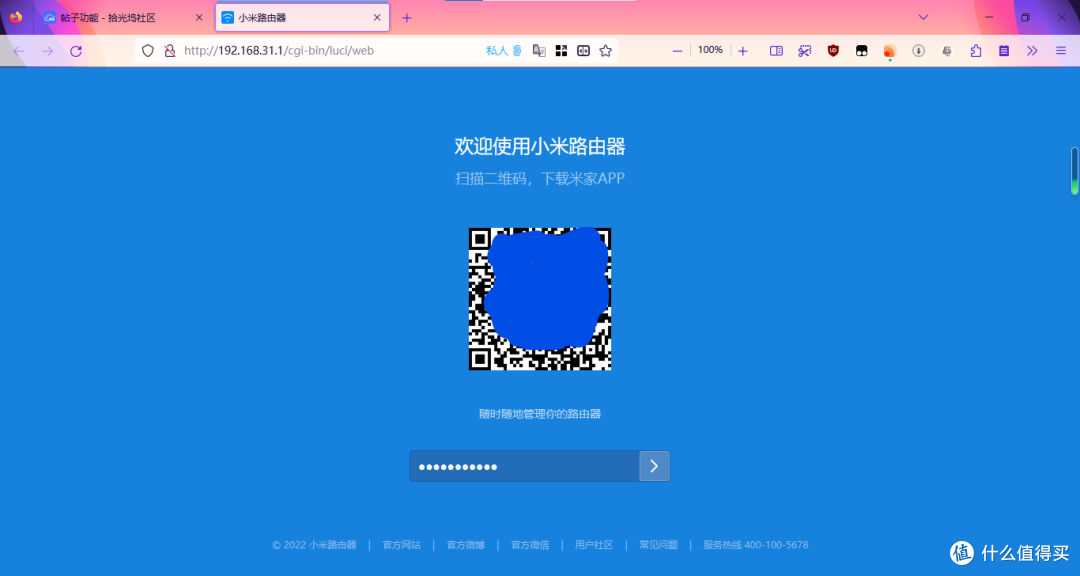
Task: Open the 官方微博 footer link
Action: [466, 545]
